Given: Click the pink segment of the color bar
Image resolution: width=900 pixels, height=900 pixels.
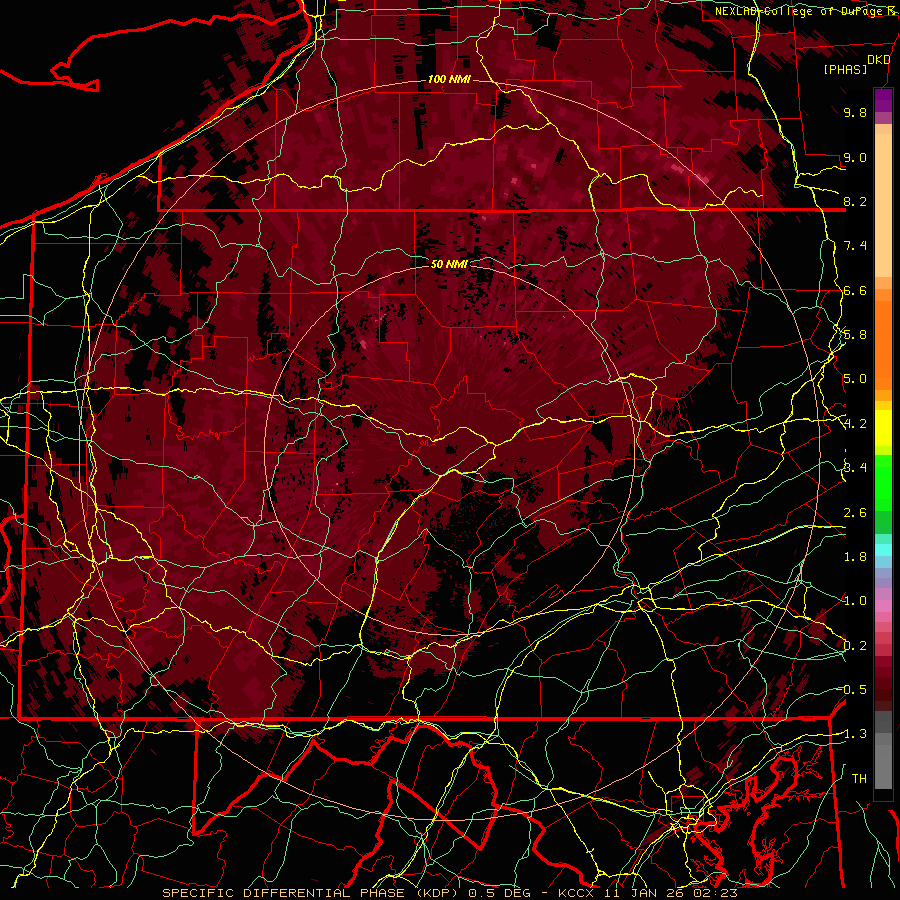Looking at the screenshot, I should pos(883,606).
